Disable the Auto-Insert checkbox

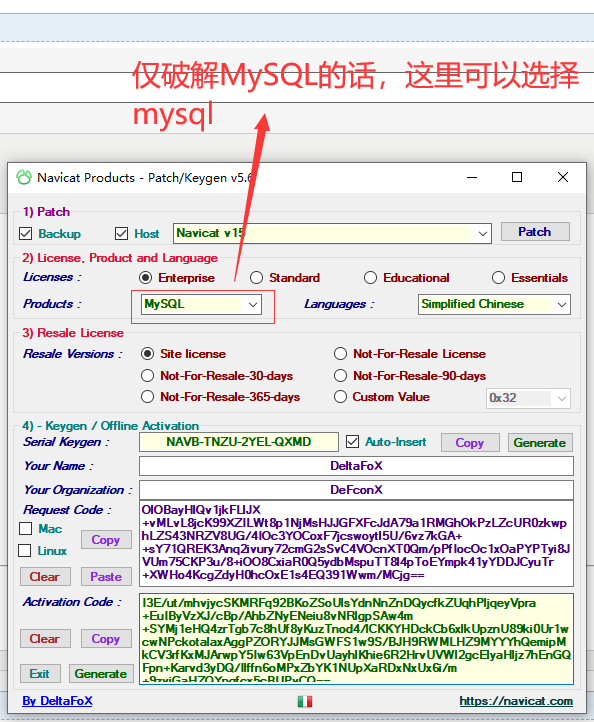[353, 442]
